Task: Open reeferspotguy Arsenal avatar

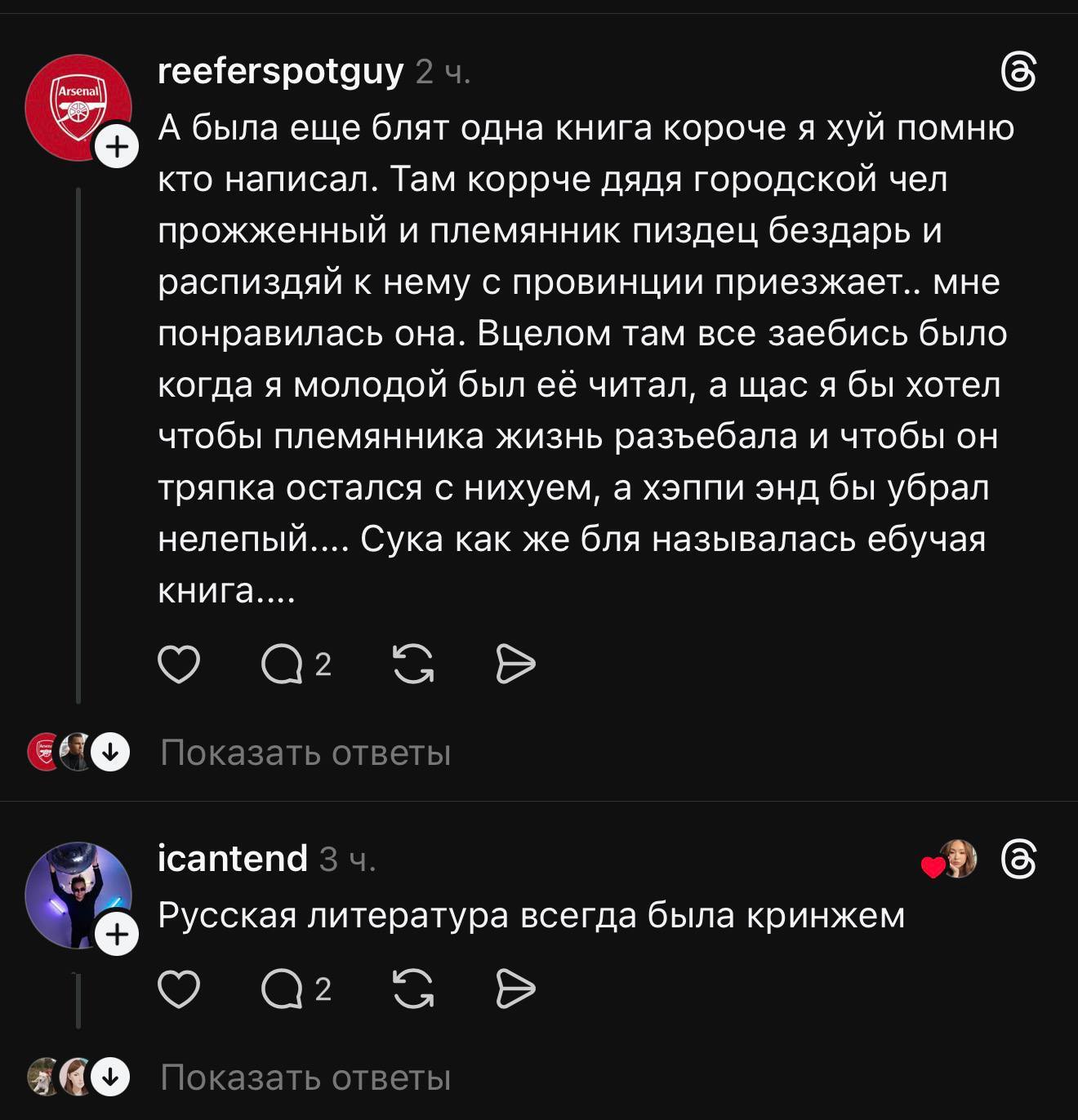Action: [x=77, y=105]
